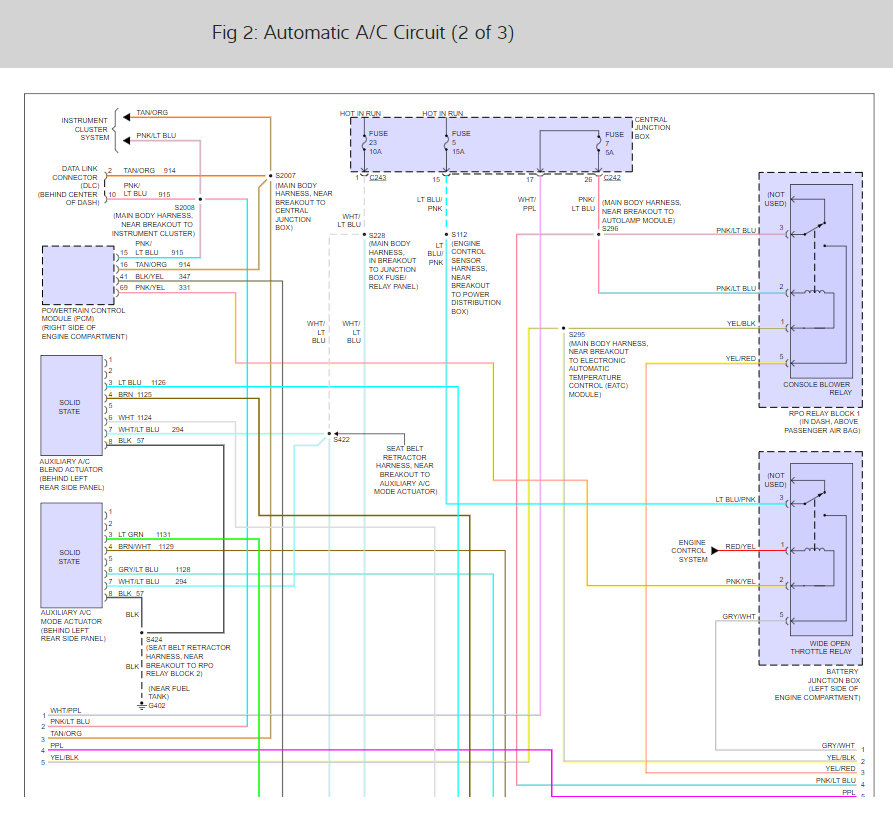Click the BLK/YEL 347 wire label
Screen dimensions: 893x813
[162, 277]
